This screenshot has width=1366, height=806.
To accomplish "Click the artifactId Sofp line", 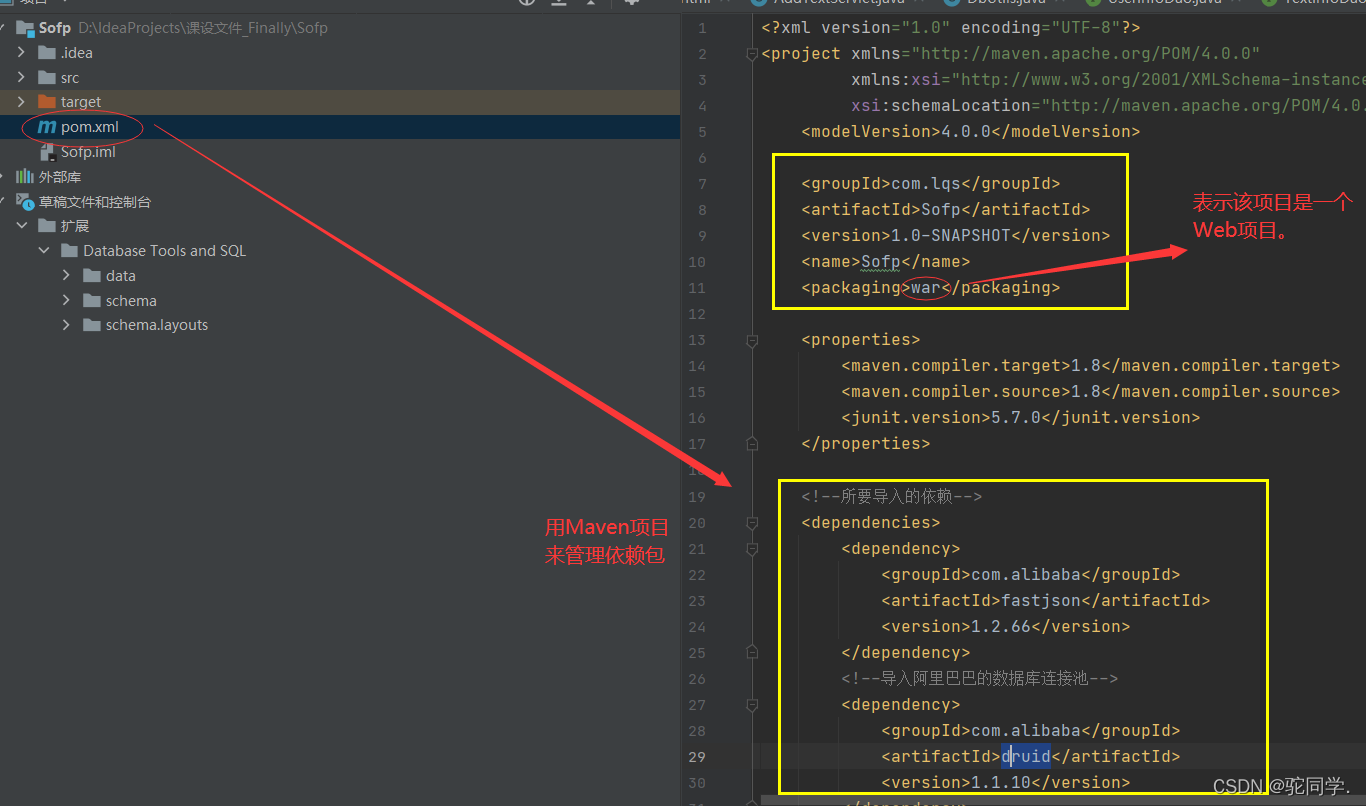I will (x=945, y=209).
